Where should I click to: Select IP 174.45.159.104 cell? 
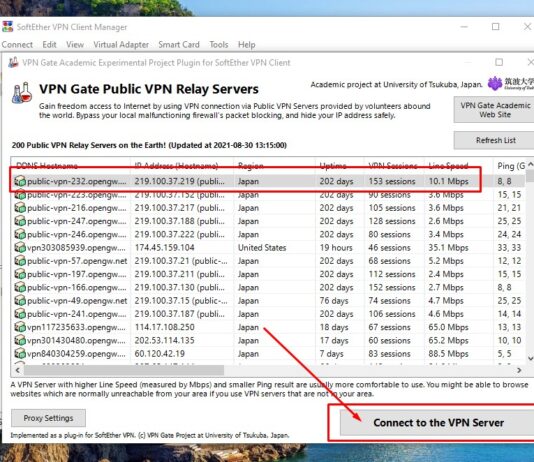[x=164, y=248]
